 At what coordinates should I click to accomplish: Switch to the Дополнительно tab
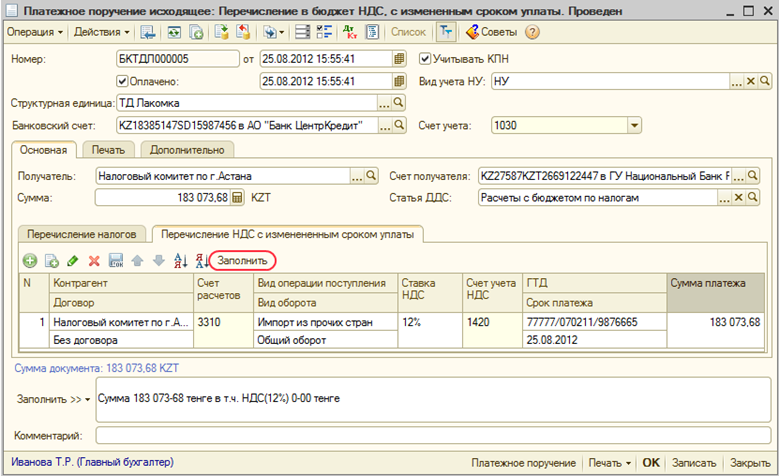(187, 150)
